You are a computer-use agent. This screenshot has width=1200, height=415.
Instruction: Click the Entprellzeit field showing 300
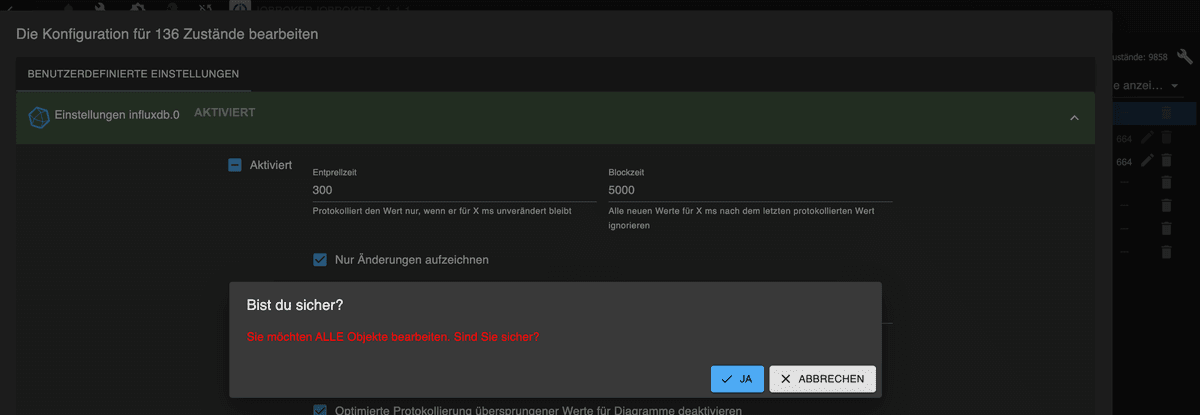point(455,190)
